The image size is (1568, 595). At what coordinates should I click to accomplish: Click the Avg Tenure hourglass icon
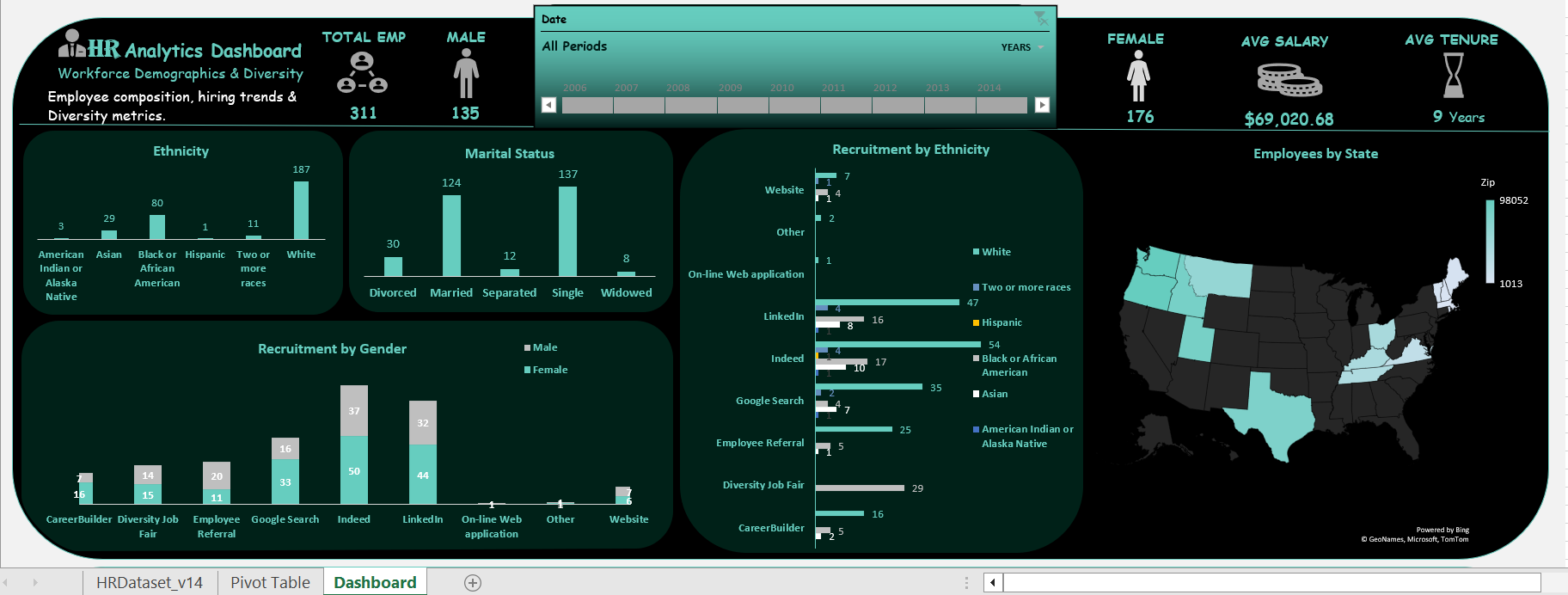1453,76
